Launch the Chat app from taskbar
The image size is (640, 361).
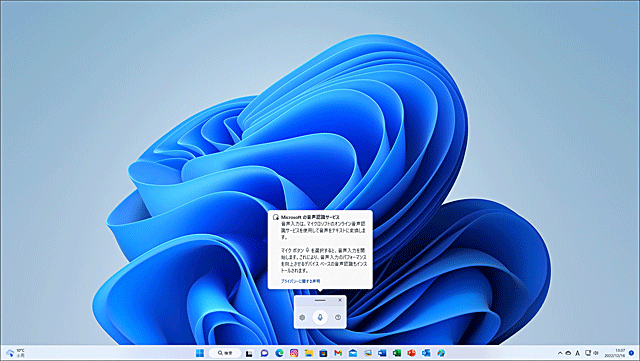(x=264, y=353)
